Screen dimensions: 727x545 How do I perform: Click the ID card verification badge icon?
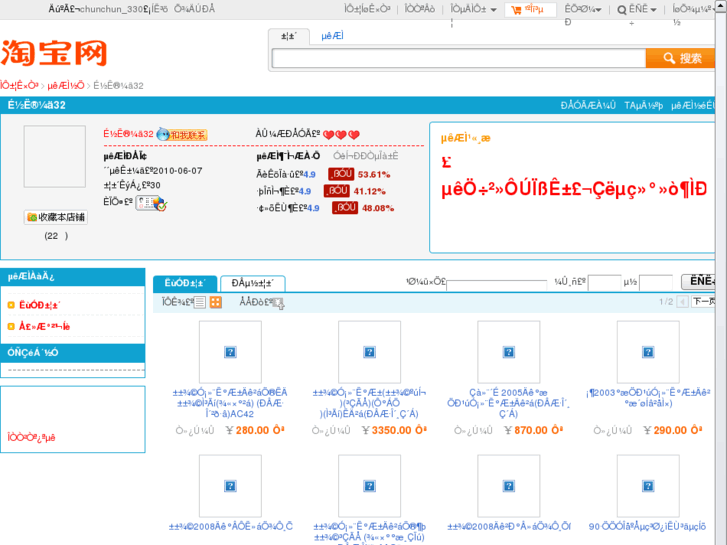(x=151, y=203)
